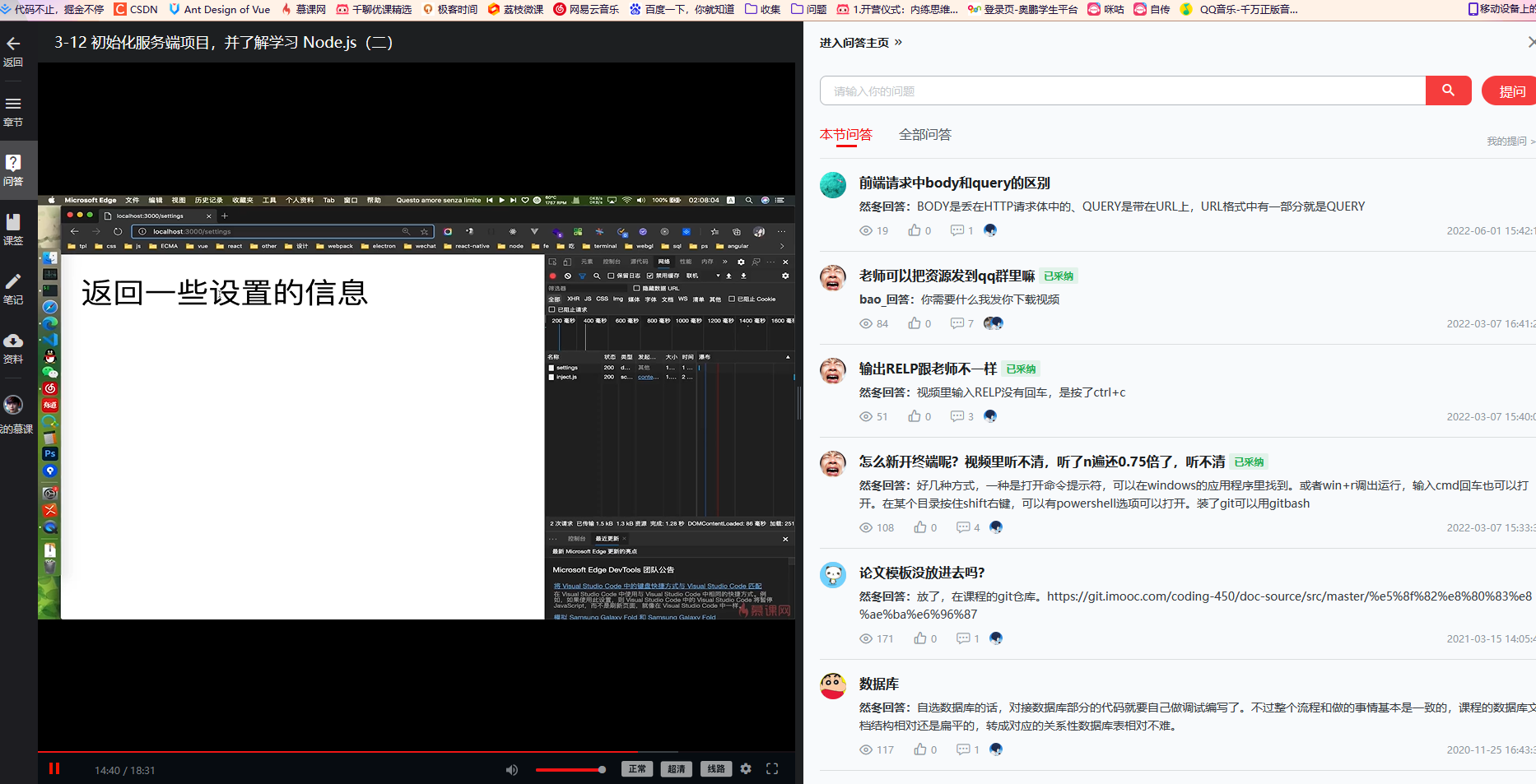Image resolution: width=1536 pixels, height=784 pixels.
Task: Click the video frame showing 返回一些设置的信息
Action: [x=417, y=407]
